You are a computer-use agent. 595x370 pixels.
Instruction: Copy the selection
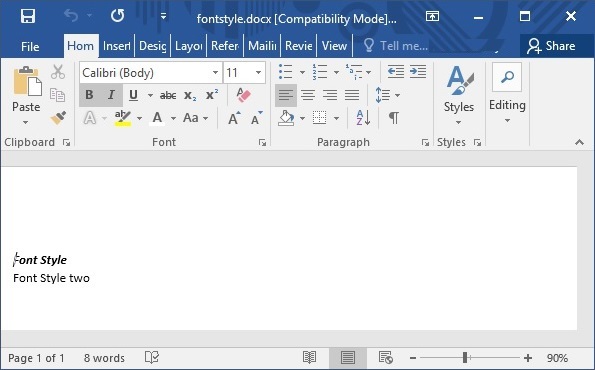pyautogui.click(x=58, y=95)
